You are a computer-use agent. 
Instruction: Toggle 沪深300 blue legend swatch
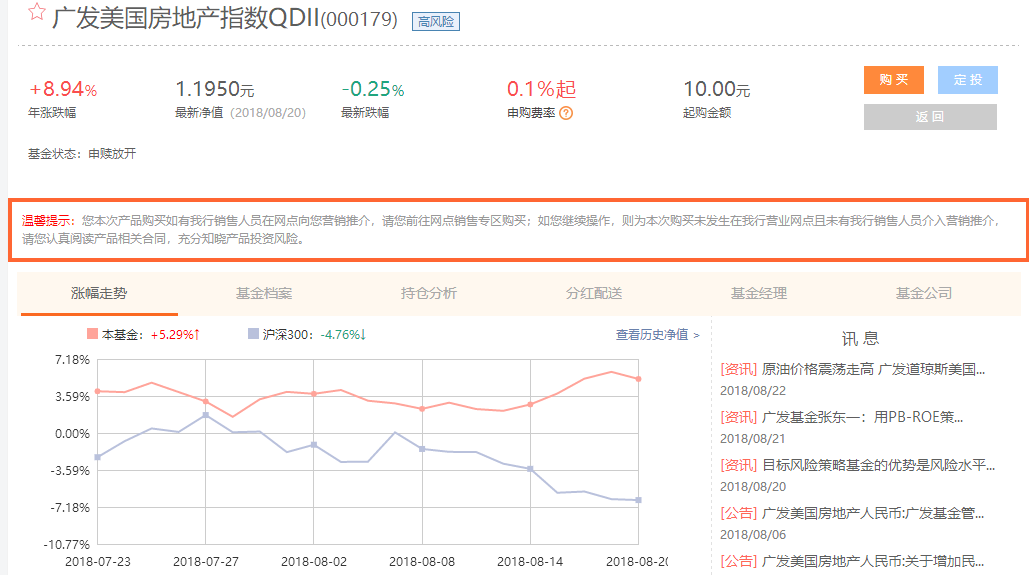click(x=253, y=334)
